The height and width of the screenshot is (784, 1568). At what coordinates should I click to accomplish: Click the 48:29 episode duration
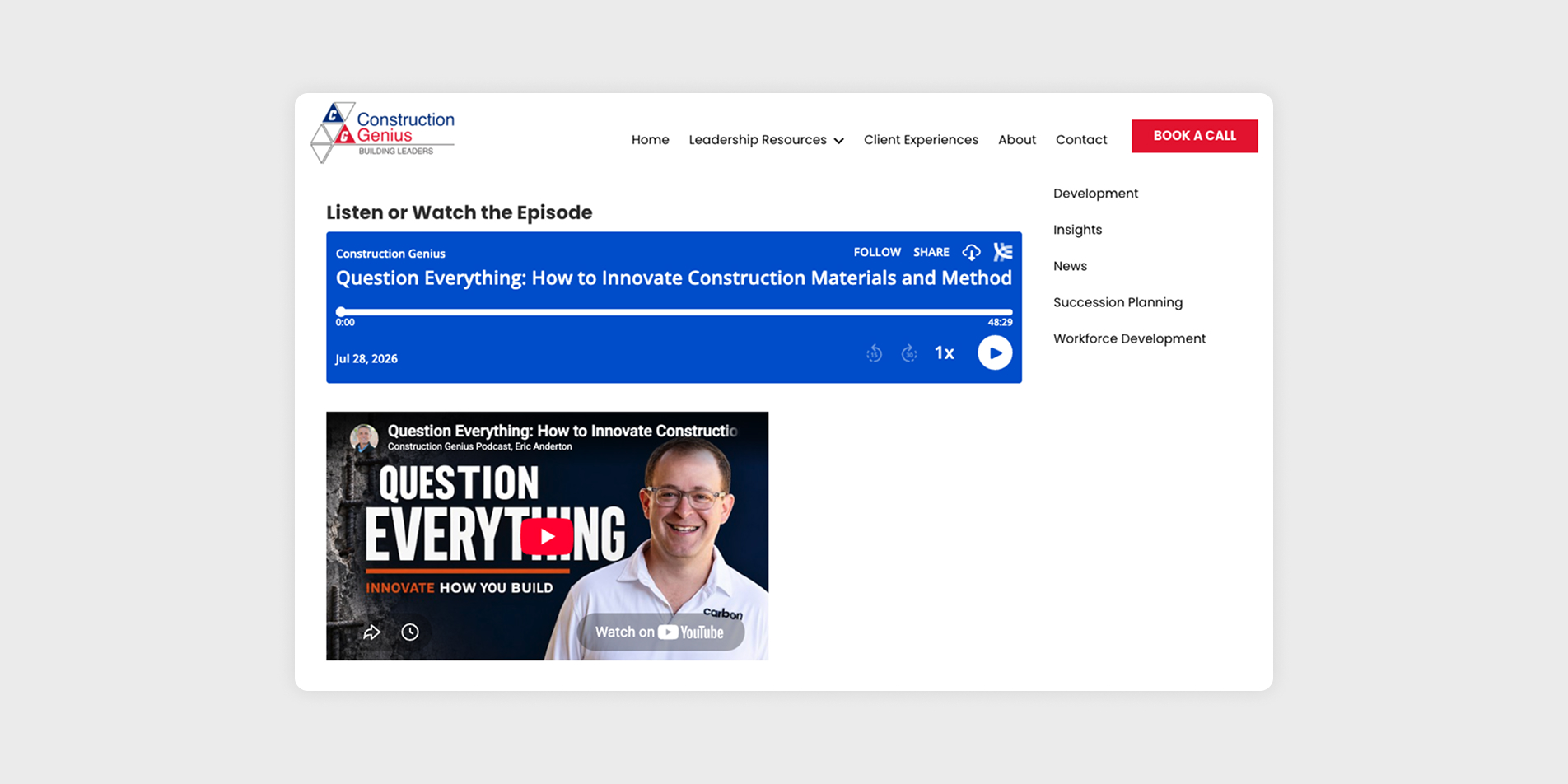tap(1000, 323)
